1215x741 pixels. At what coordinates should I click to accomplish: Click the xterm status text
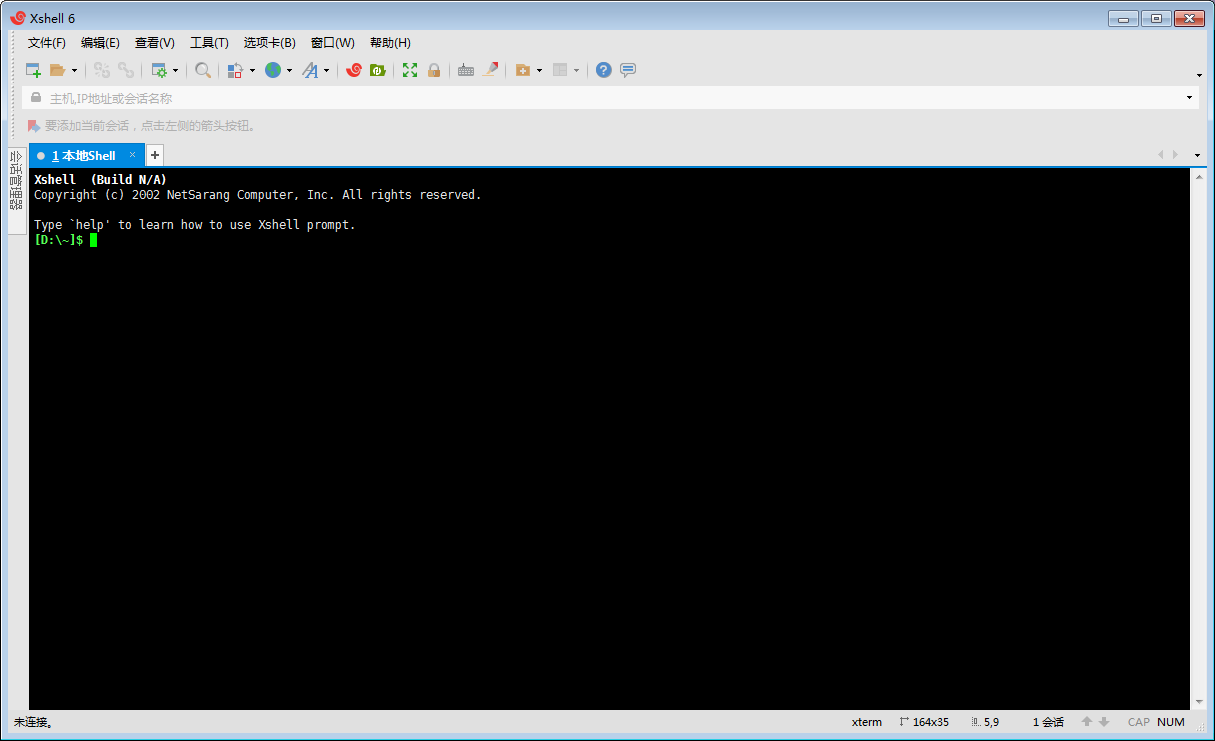point(867,722)
